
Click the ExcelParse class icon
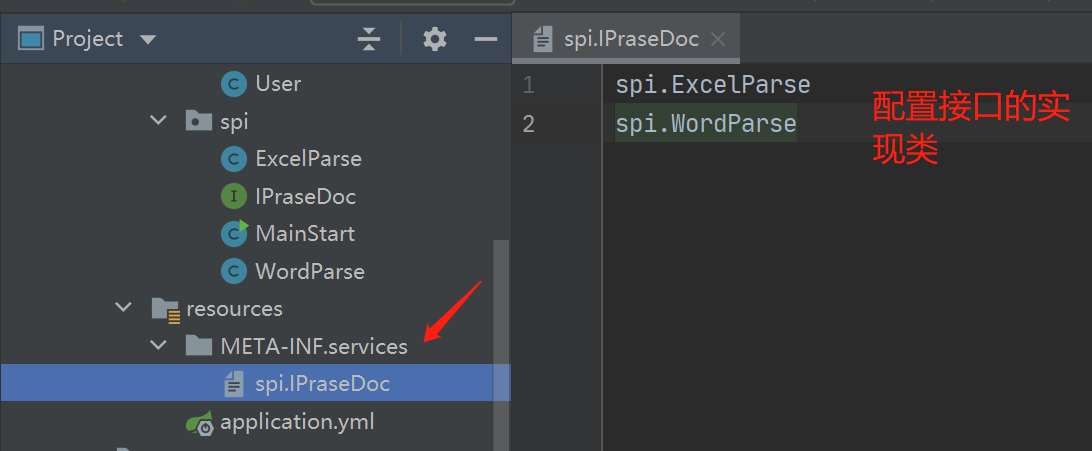(x=233, y=159)
